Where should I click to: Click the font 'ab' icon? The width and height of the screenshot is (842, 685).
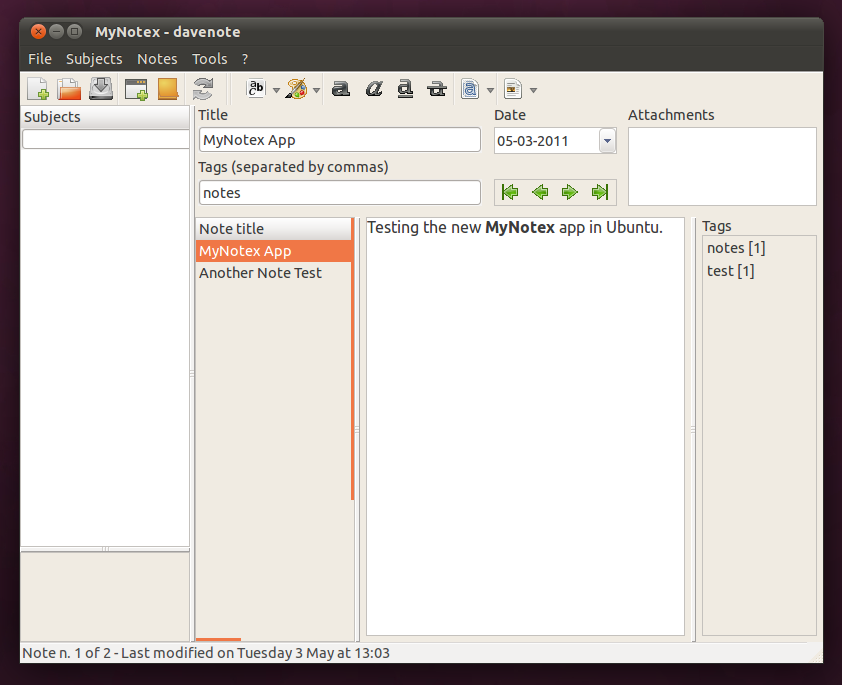256,89
